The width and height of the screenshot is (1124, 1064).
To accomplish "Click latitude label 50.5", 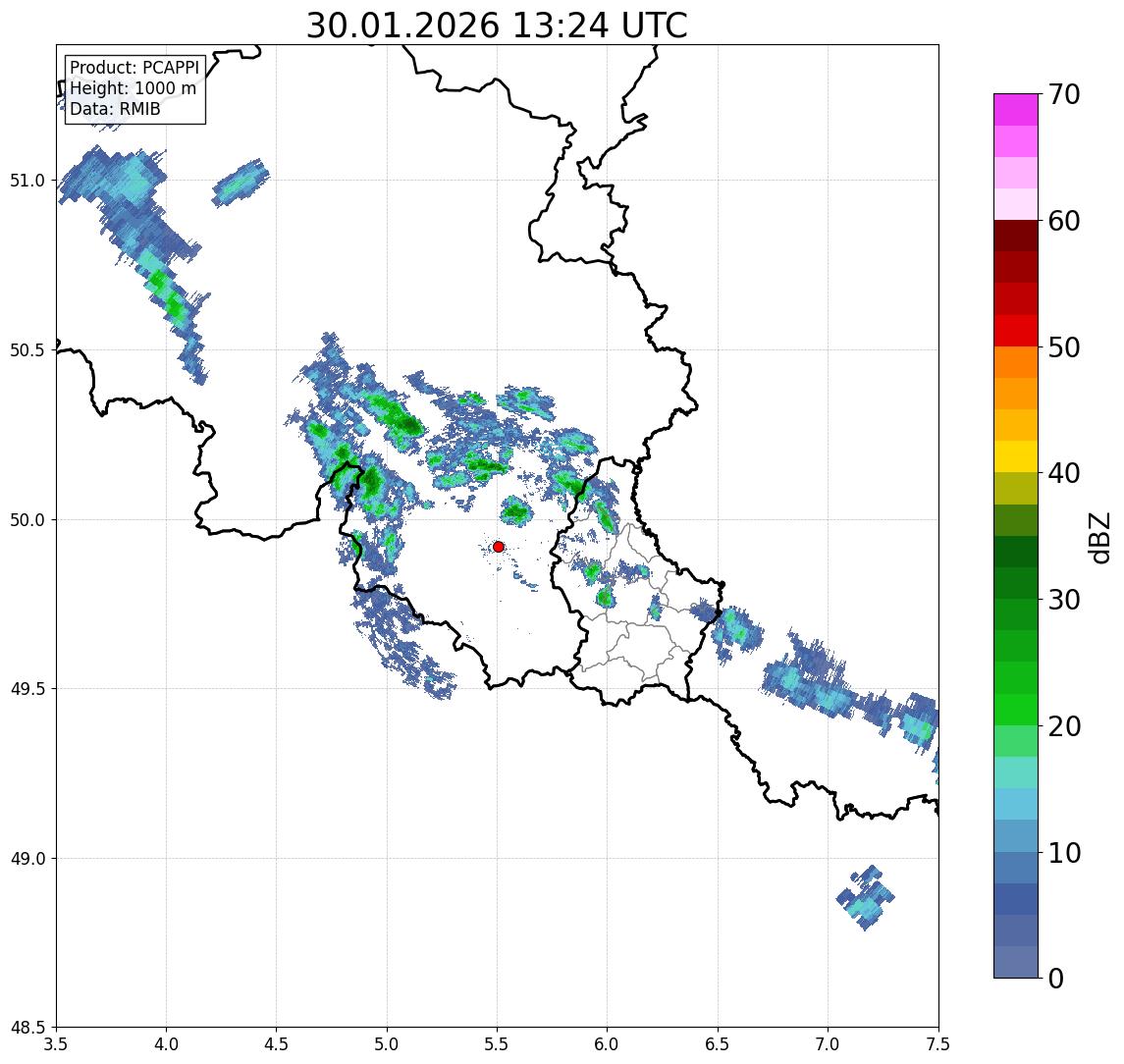I will tap(27, 350).
